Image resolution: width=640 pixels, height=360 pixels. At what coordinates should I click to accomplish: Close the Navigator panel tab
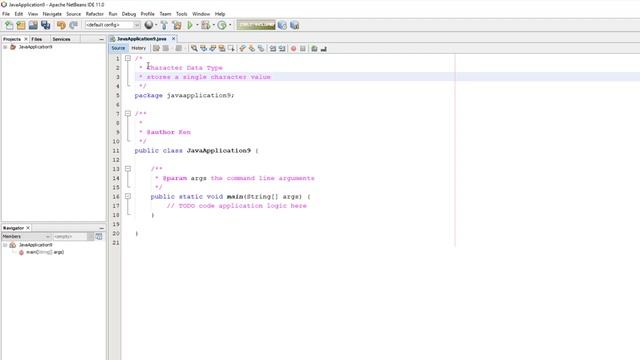28,228
